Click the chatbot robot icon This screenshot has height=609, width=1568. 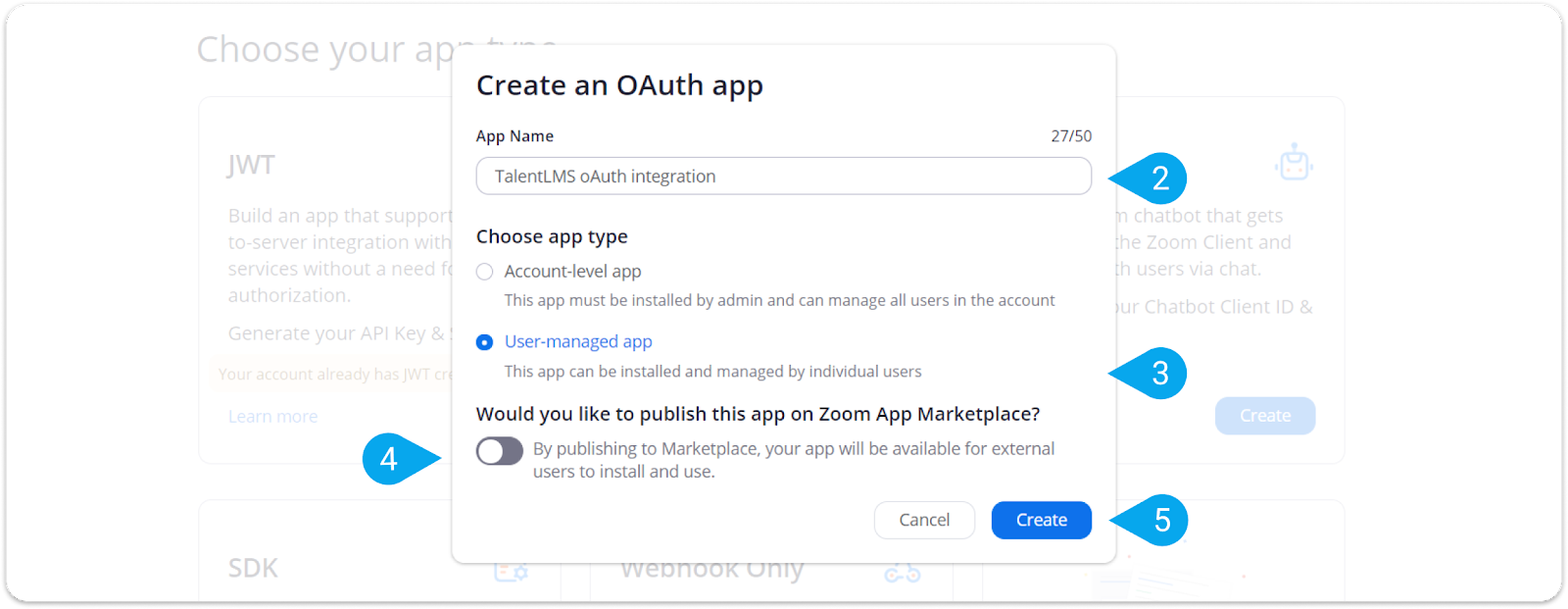pos(1295,163)
